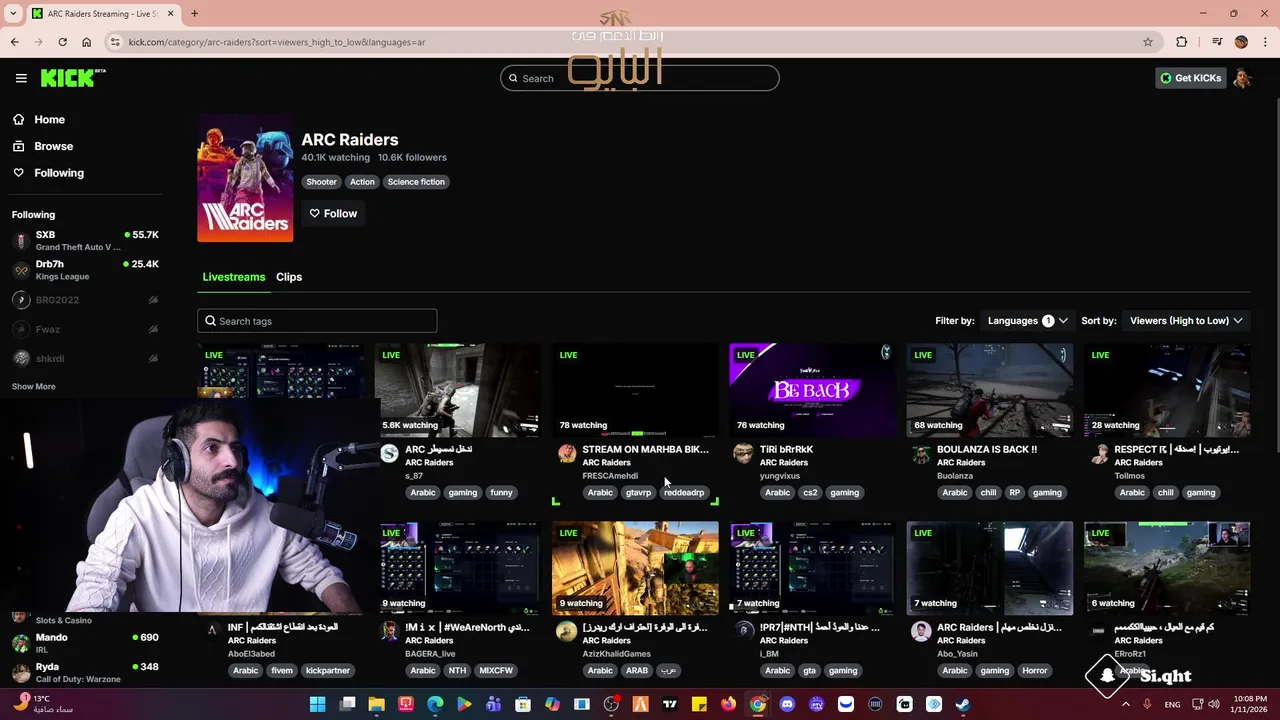This screenshot has width=1280, height=720.
Task: Click the MIXCFW tag
Action: [x=496, y=670]
